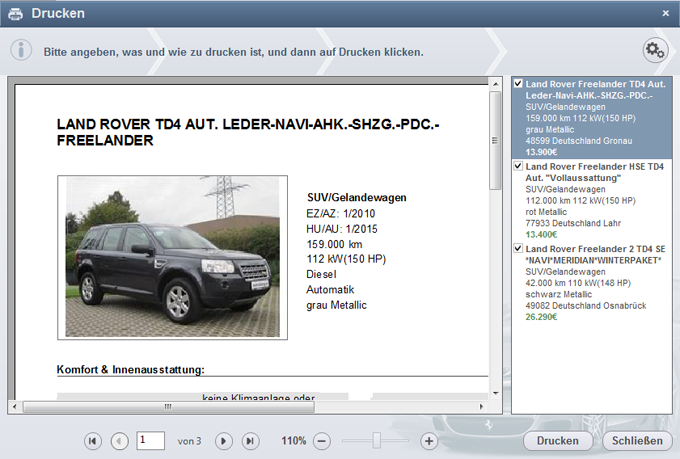Click 'Komfort & Innenausstattung:' section heading
This screenshot has width=680, height=459.
pyautogui.click(x=131, y=370)
